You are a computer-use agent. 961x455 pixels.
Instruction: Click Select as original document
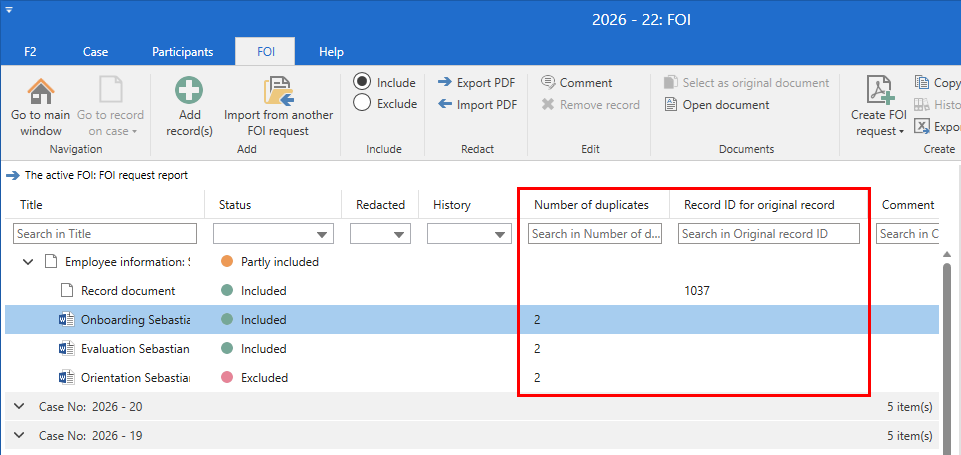(746, 83)
